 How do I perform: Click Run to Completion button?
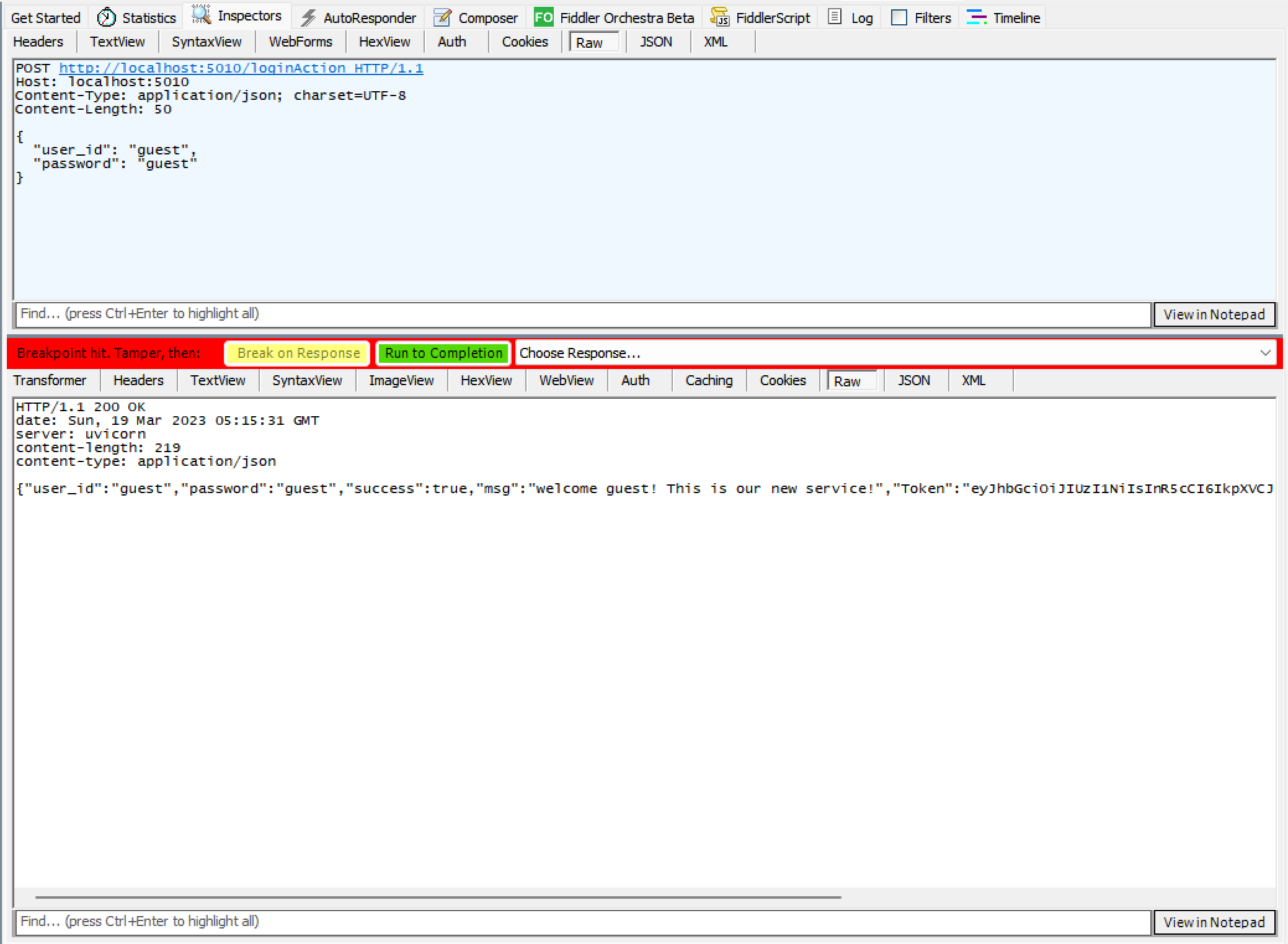443,353
